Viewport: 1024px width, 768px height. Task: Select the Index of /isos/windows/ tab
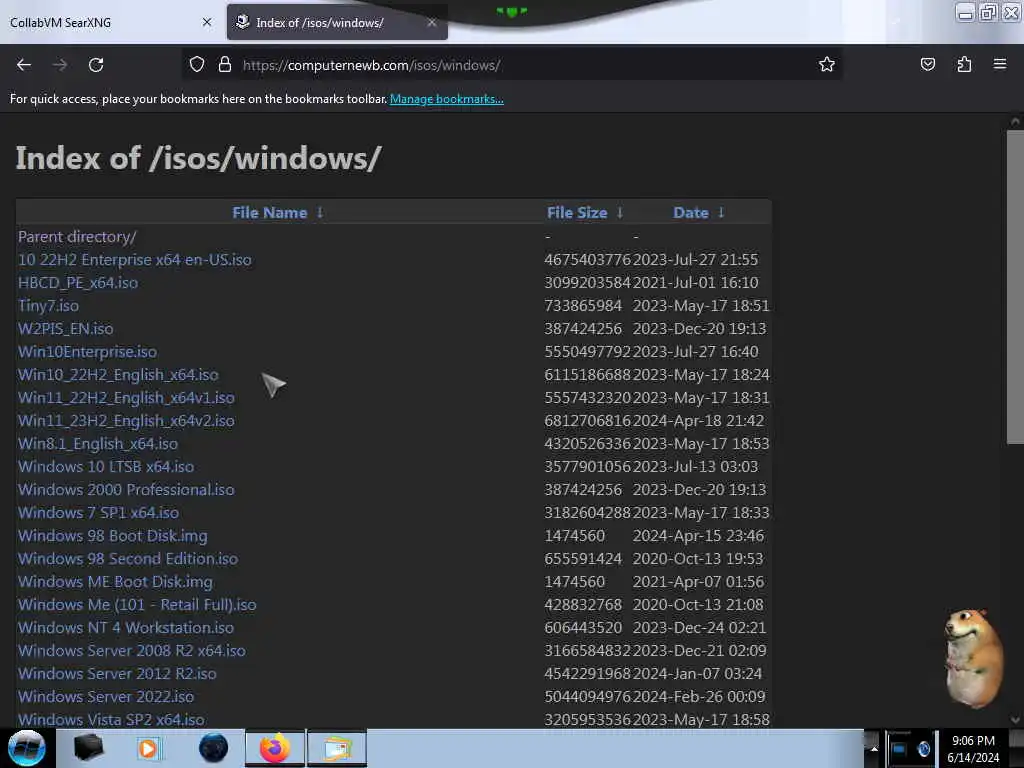click(337, 22)
